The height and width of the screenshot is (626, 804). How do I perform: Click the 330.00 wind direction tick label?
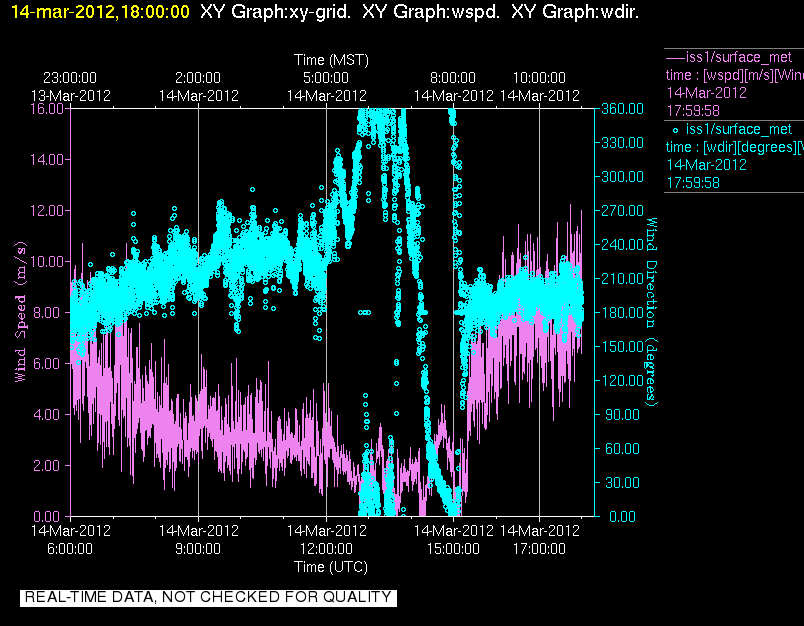(x=622, y=143)
